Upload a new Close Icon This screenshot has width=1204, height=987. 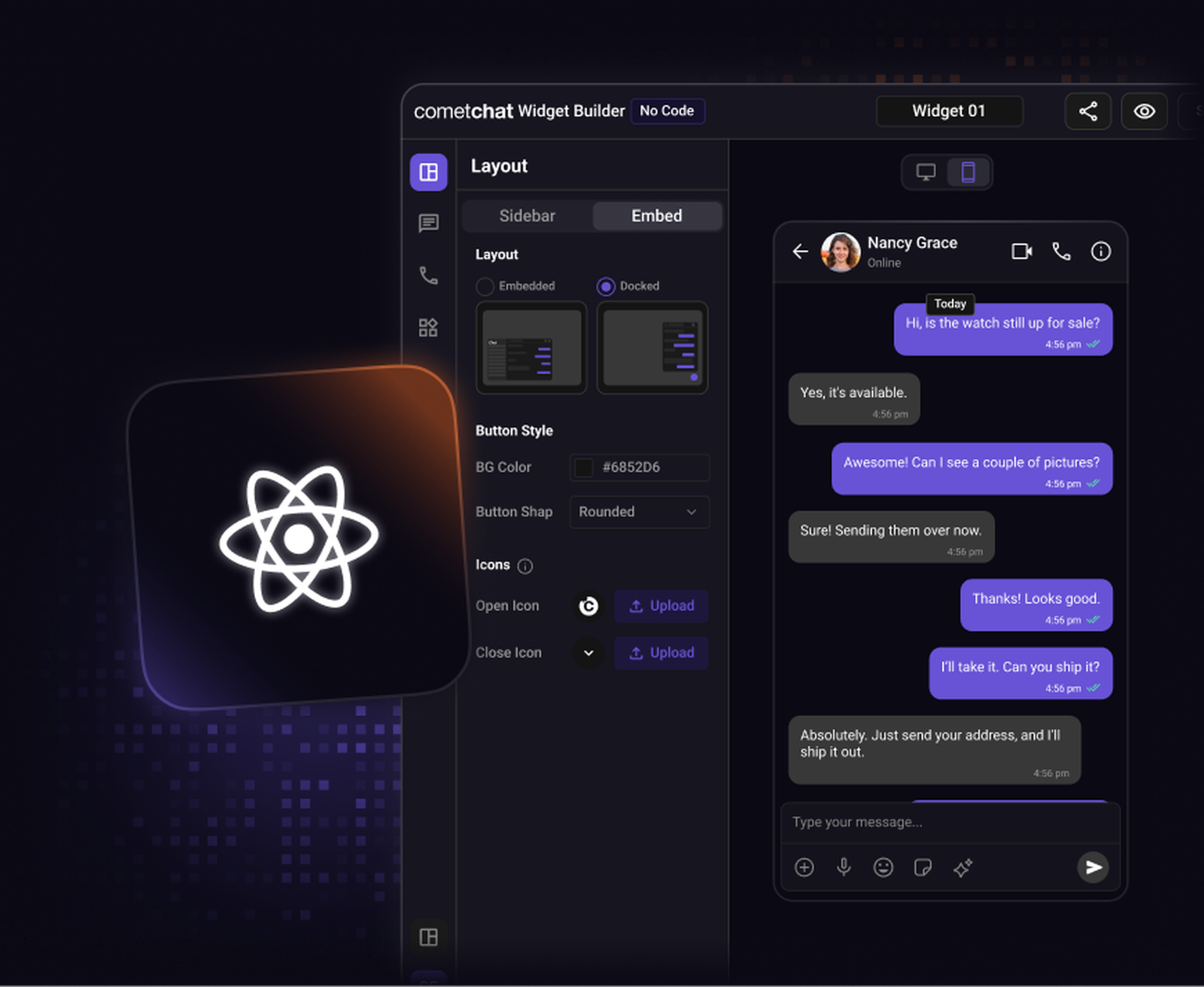661,653
